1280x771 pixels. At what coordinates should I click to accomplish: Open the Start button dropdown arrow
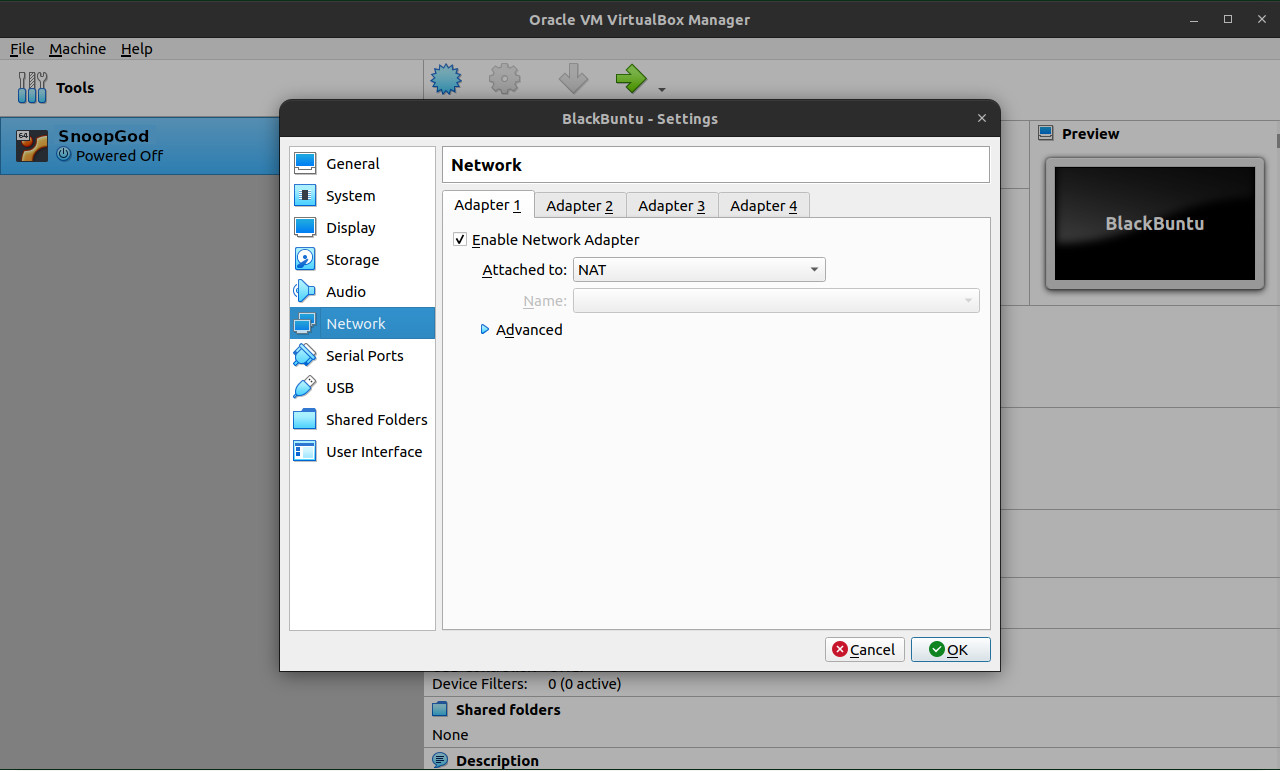click(x=662, y=90)
